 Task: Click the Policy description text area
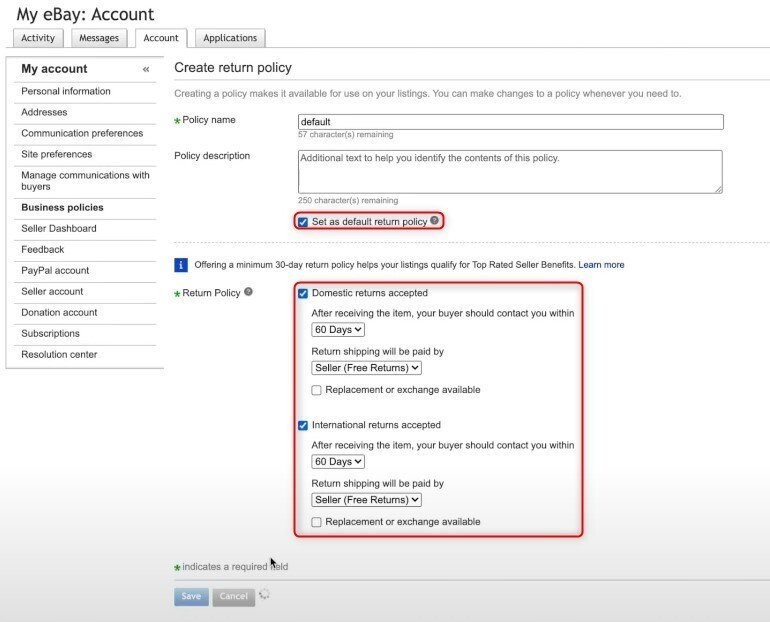pos(510,172)
